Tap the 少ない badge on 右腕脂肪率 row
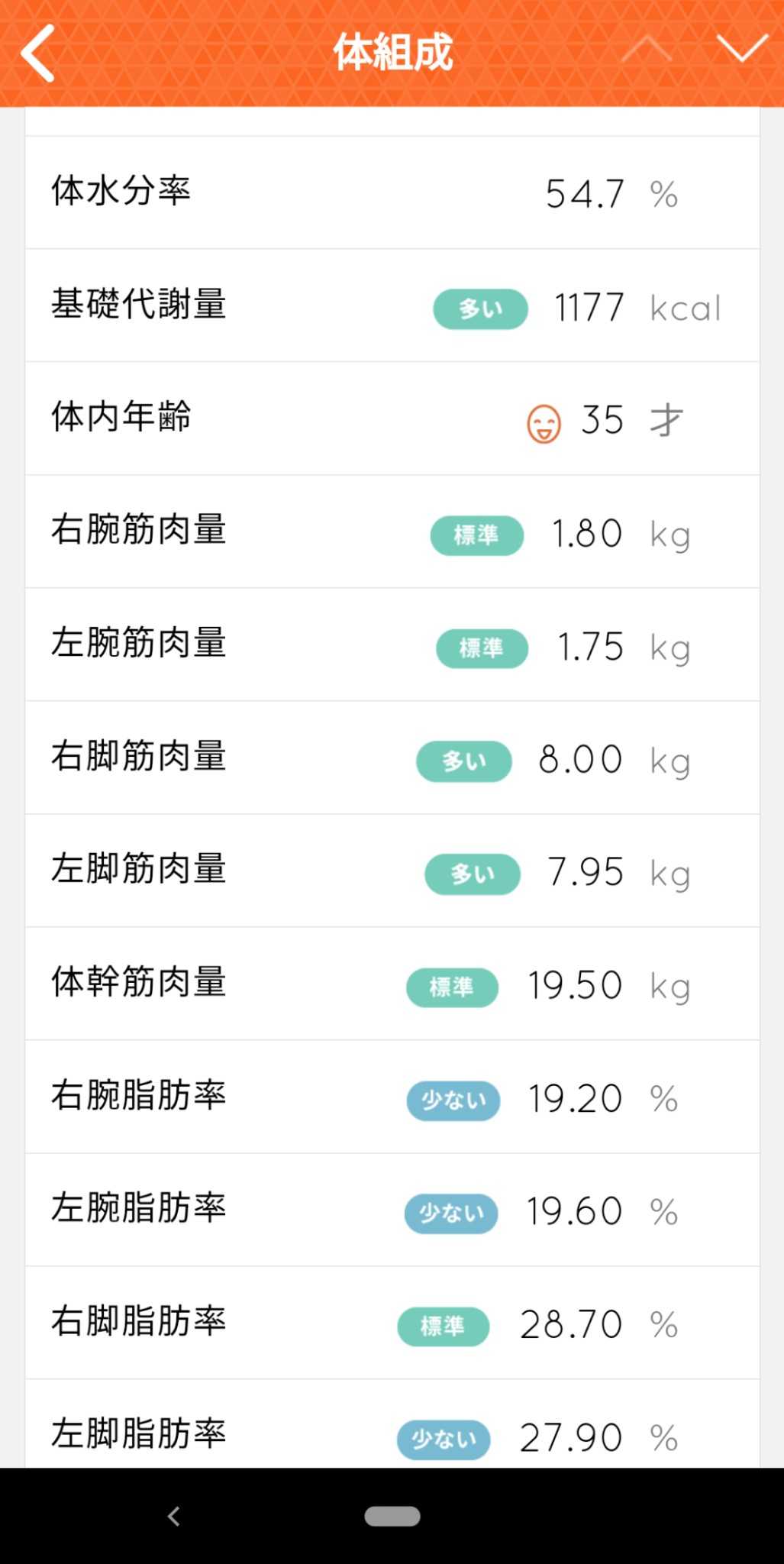 tap(453, 1100)
